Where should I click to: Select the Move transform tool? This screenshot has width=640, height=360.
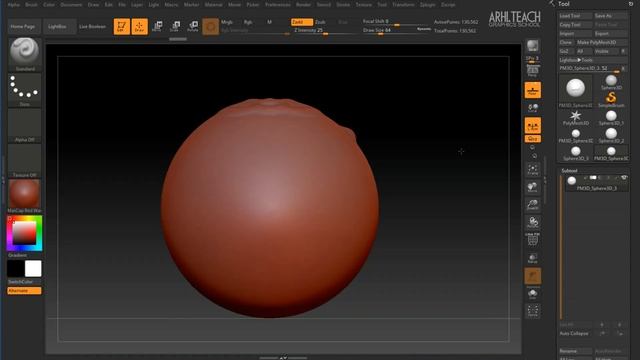pos(157,27)
